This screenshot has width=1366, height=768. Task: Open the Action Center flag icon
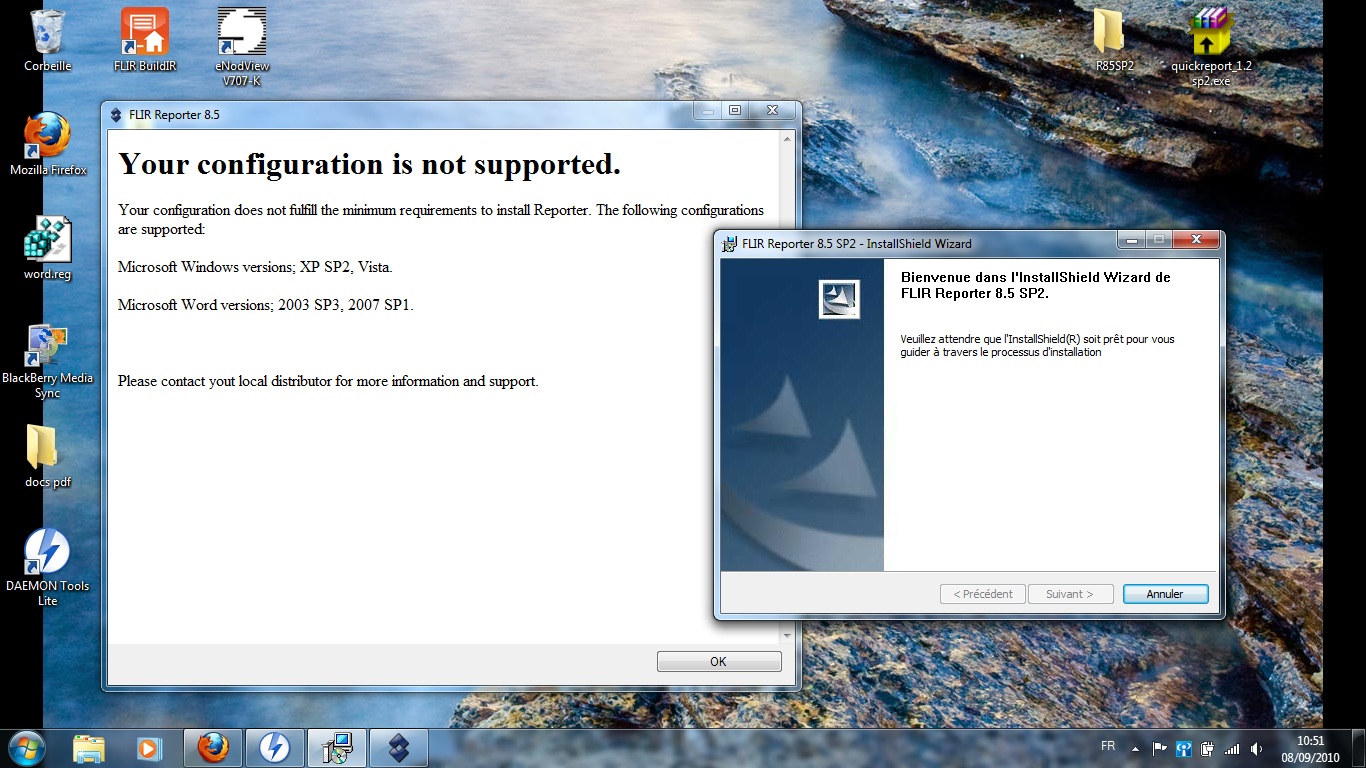pyautogui.click(x=1159, y=748)
